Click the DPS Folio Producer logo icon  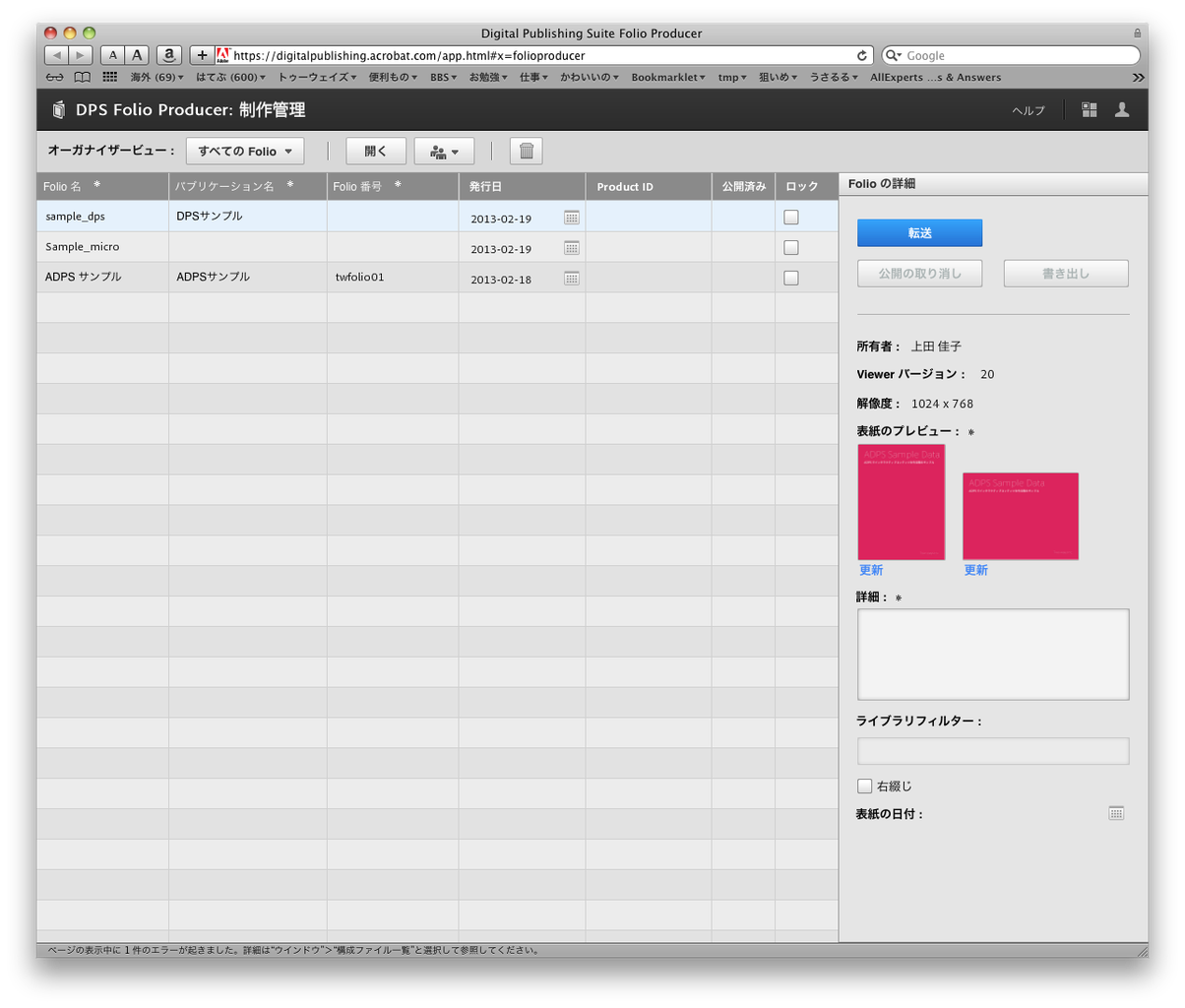(x=58, y=110)
